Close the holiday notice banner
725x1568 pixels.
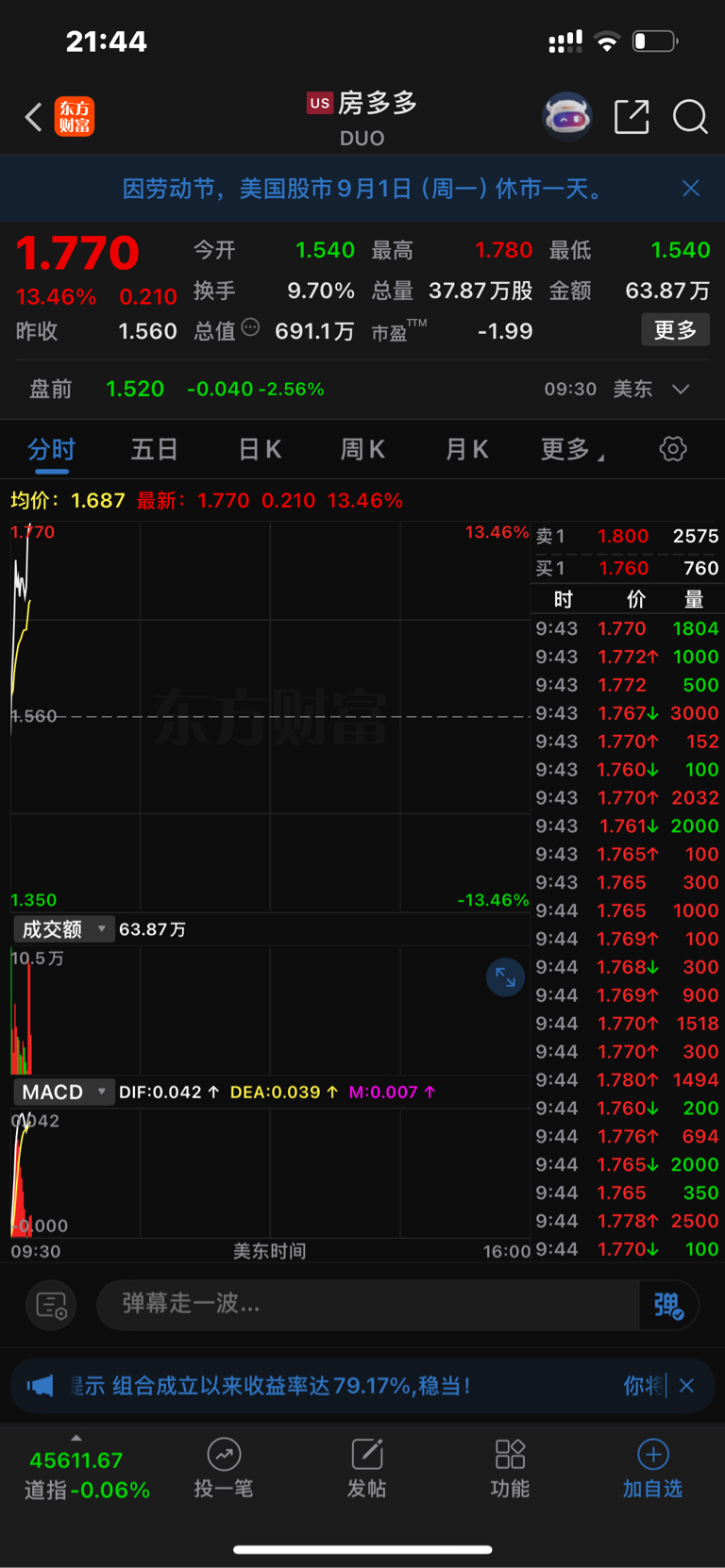click(691, 189)
